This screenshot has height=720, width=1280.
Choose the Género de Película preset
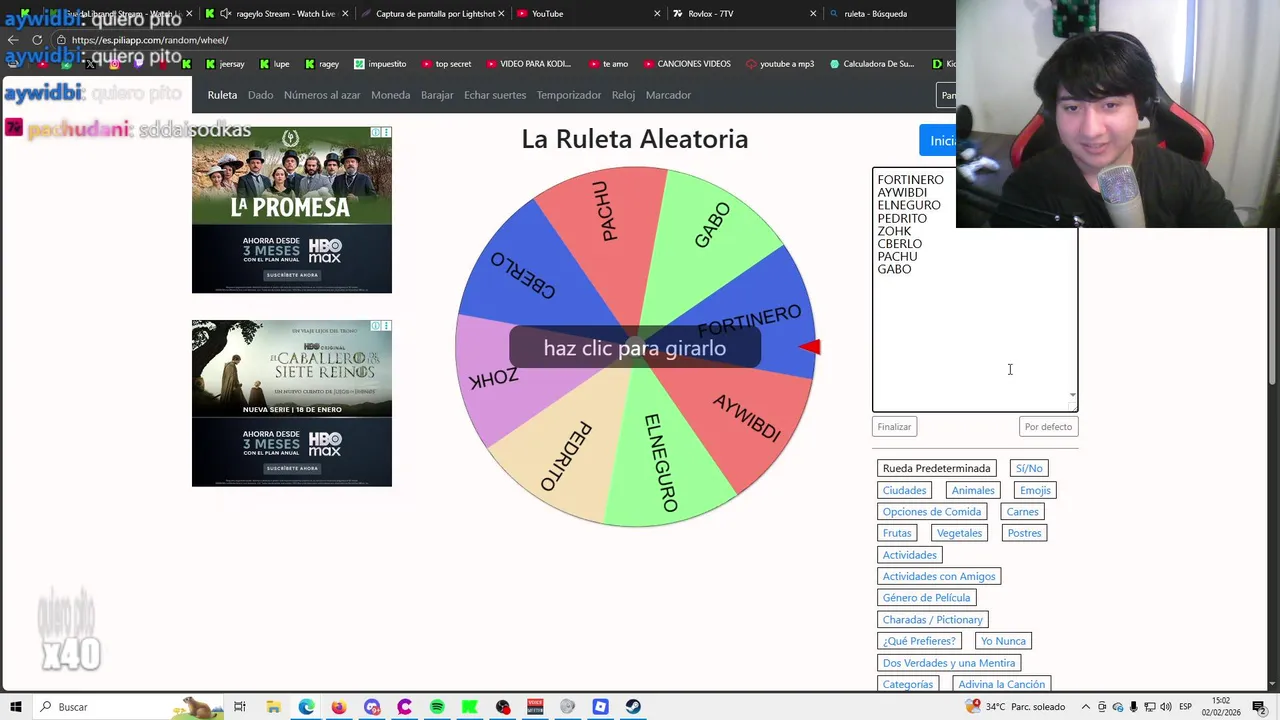coord(926,598)
